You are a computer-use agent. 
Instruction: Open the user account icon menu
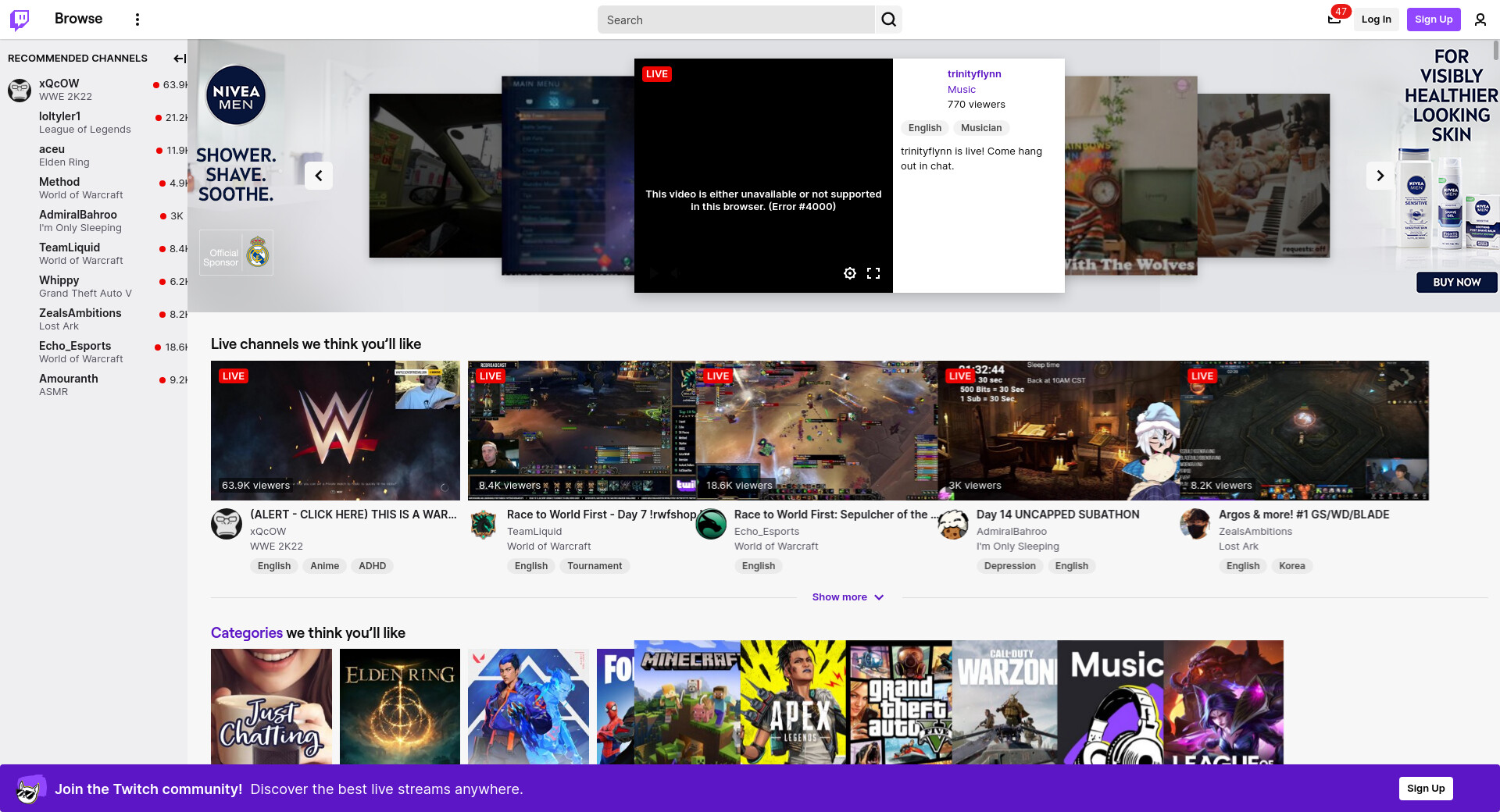[1480, 20]
